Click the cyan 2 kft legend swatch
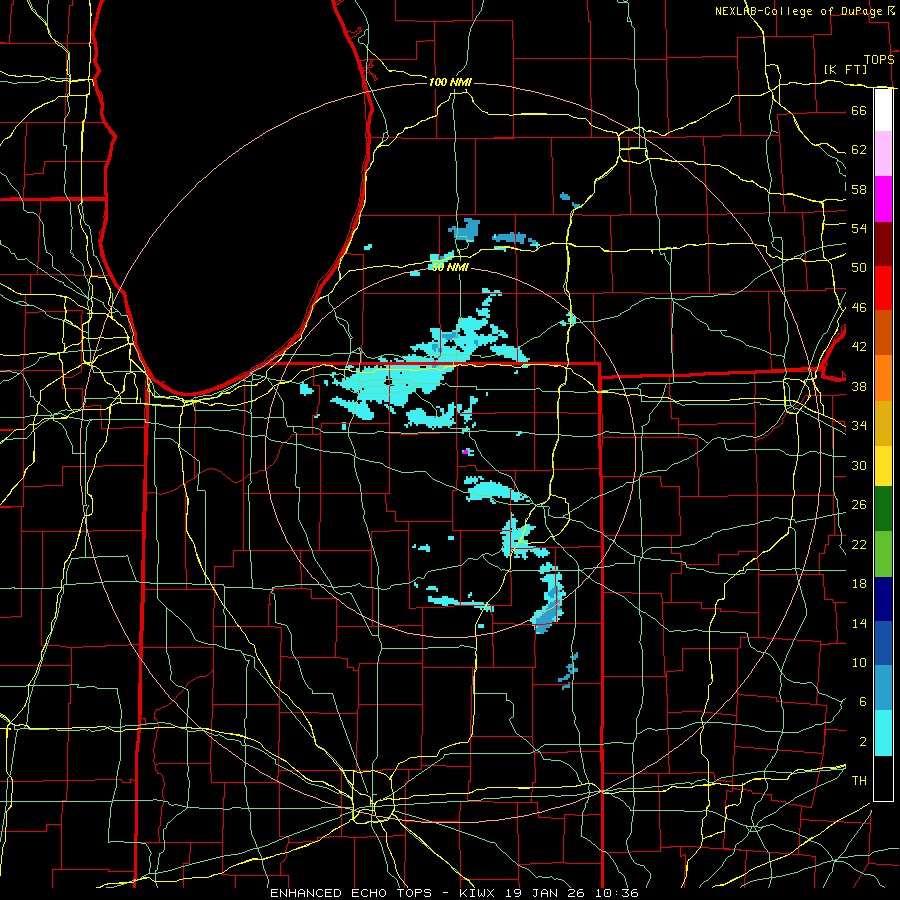The height and width of the screenshot is (900, 900). click(883, 733)
